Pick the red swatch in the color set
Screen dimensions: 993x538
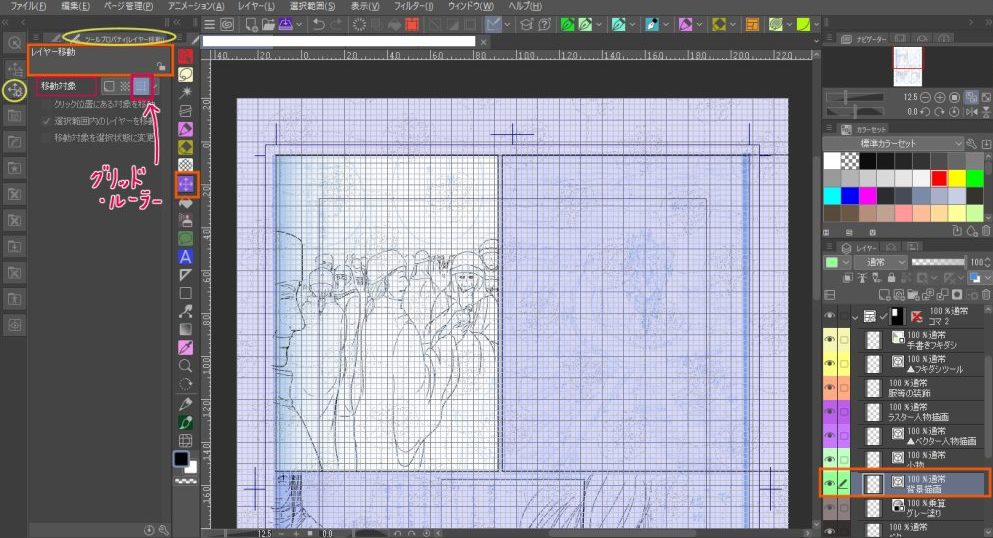click(x=938, y=178)
